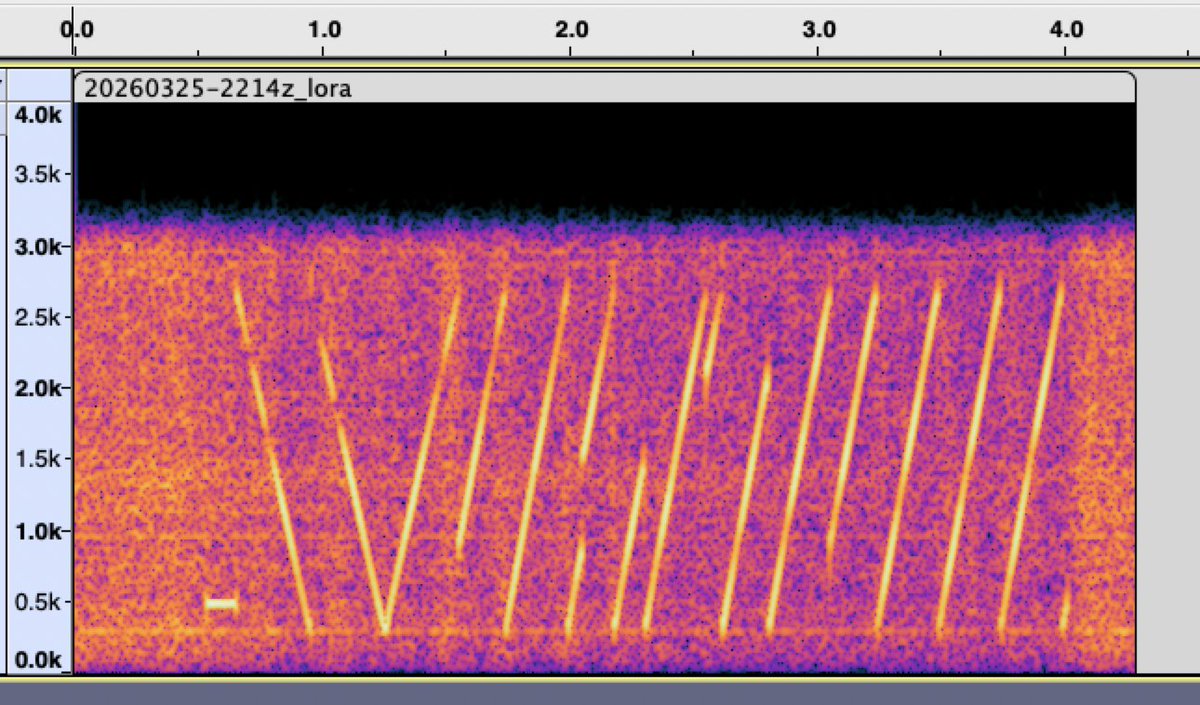This screenshot has width=1200, height=705.
Task: Click the 1.5k label on frequency scale
Action: click(x=40, y=459)
